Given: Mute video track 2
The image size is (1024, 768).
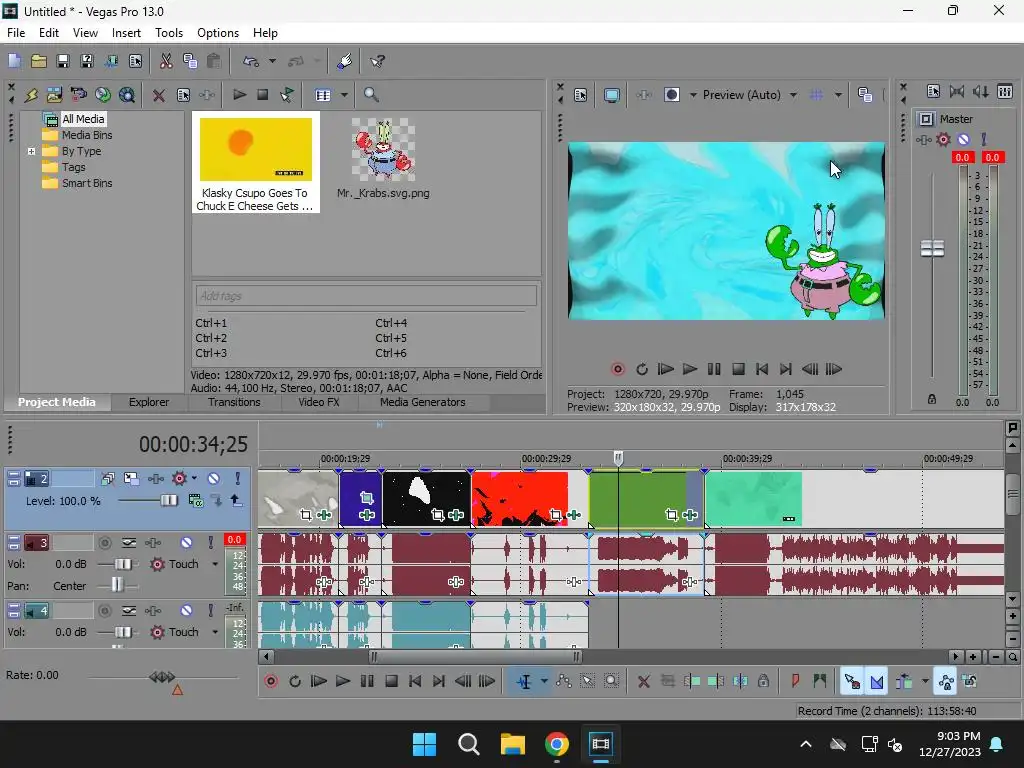Looking at the screenshot, I should point(214,479).
